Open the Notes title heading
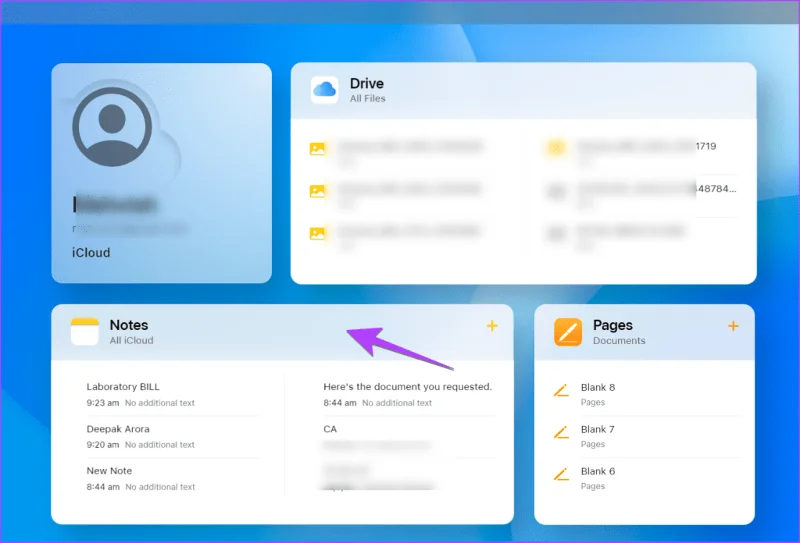 [129, 325]
